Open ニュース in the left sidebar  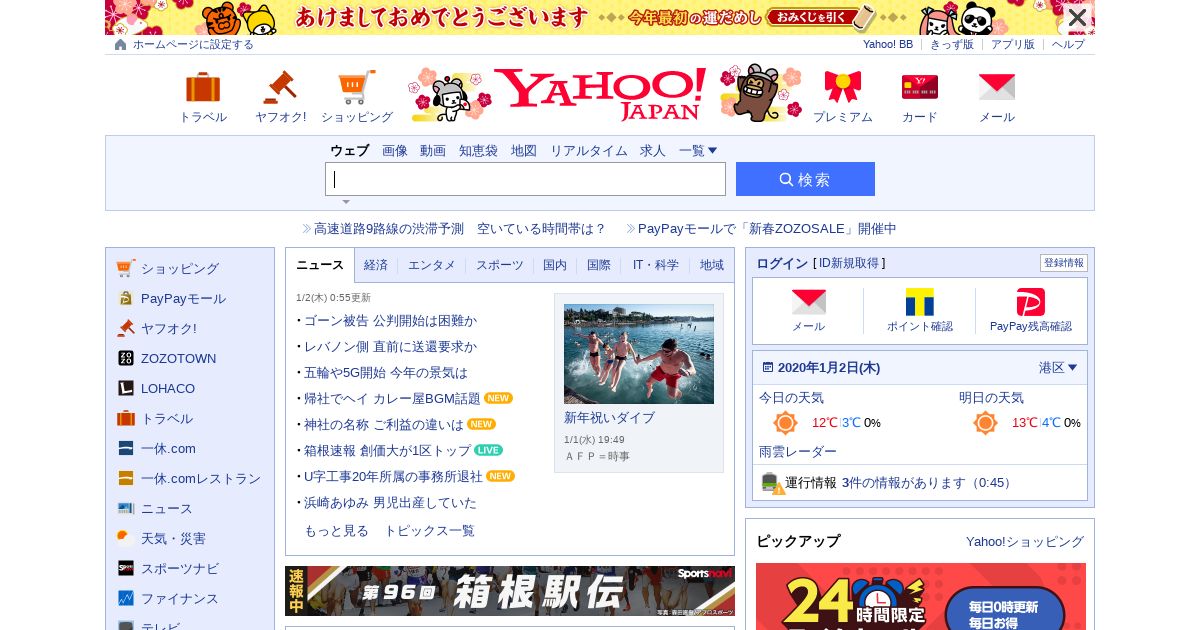coord(167,508)
